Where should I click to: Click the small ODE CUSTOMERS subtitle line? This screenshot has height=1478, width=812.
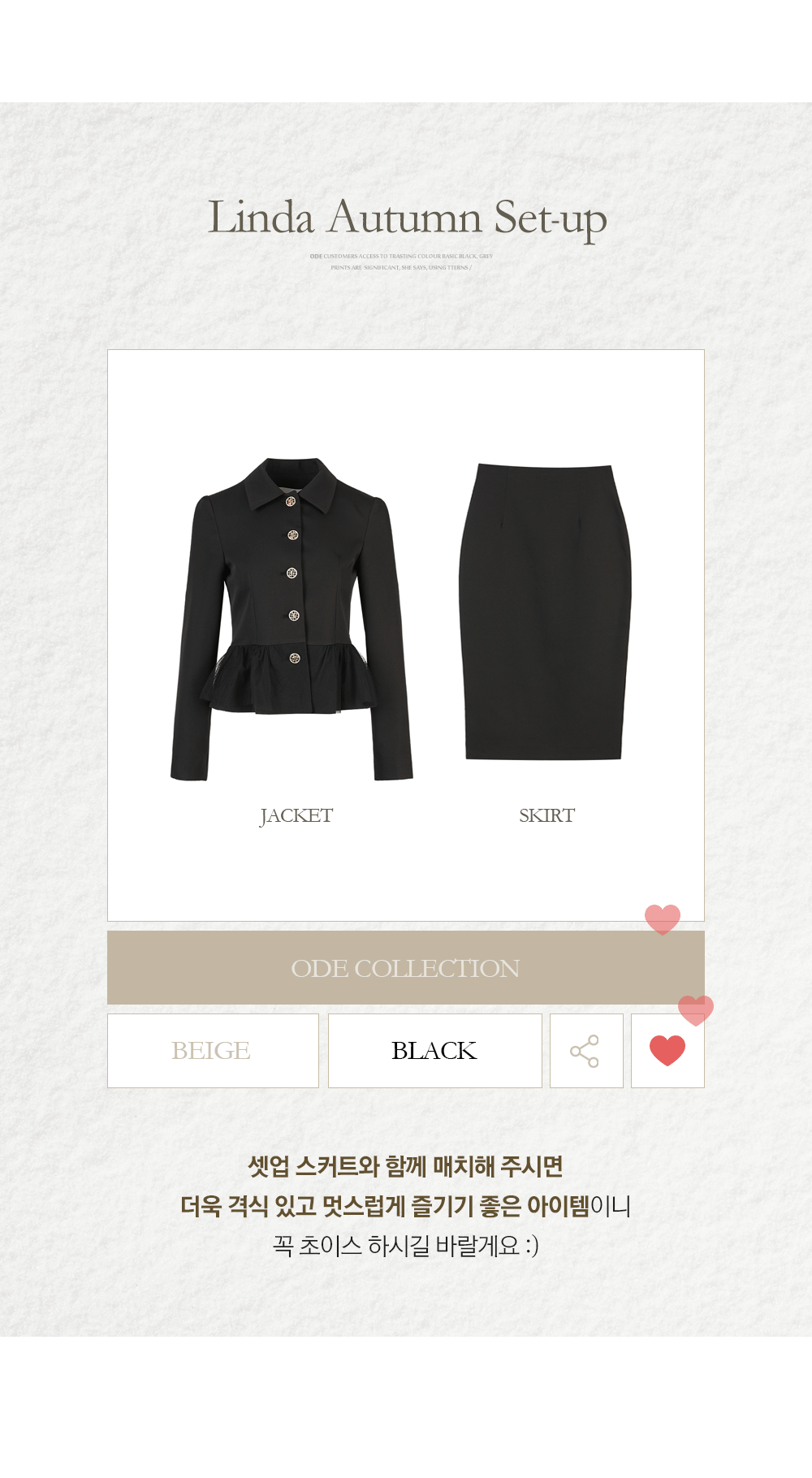(x=401, y=256)
